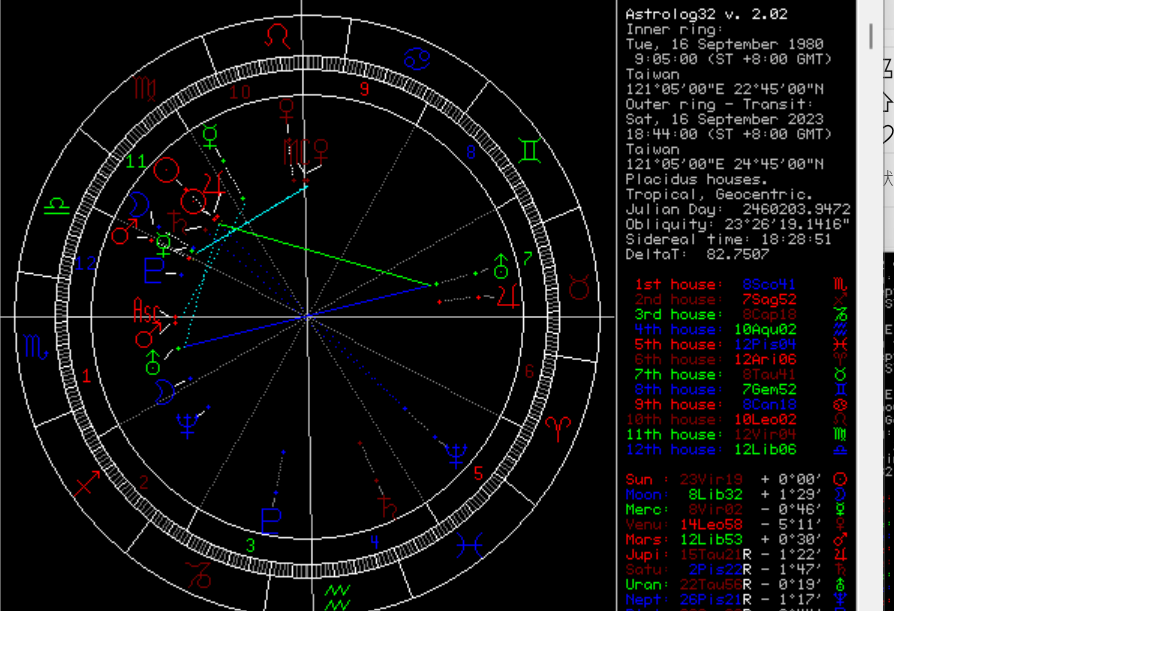Click the vertical scrollbar thumb beside the info panel
Image resolution: width=1152 pixels, height=648 pixels.
click(871, 36)
